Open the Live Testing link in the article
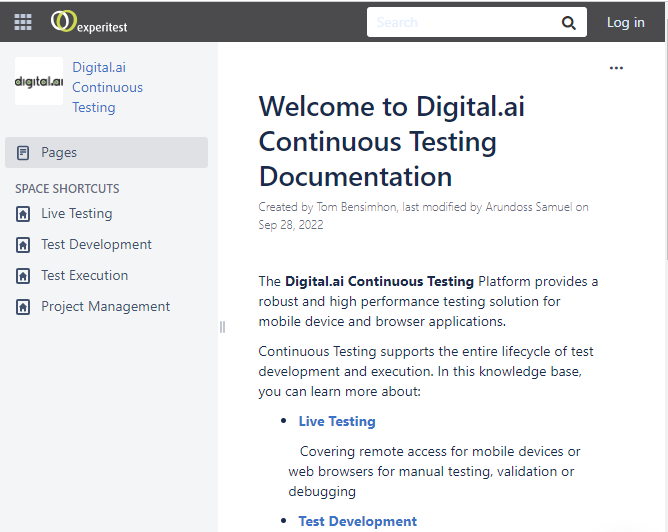 337,421
